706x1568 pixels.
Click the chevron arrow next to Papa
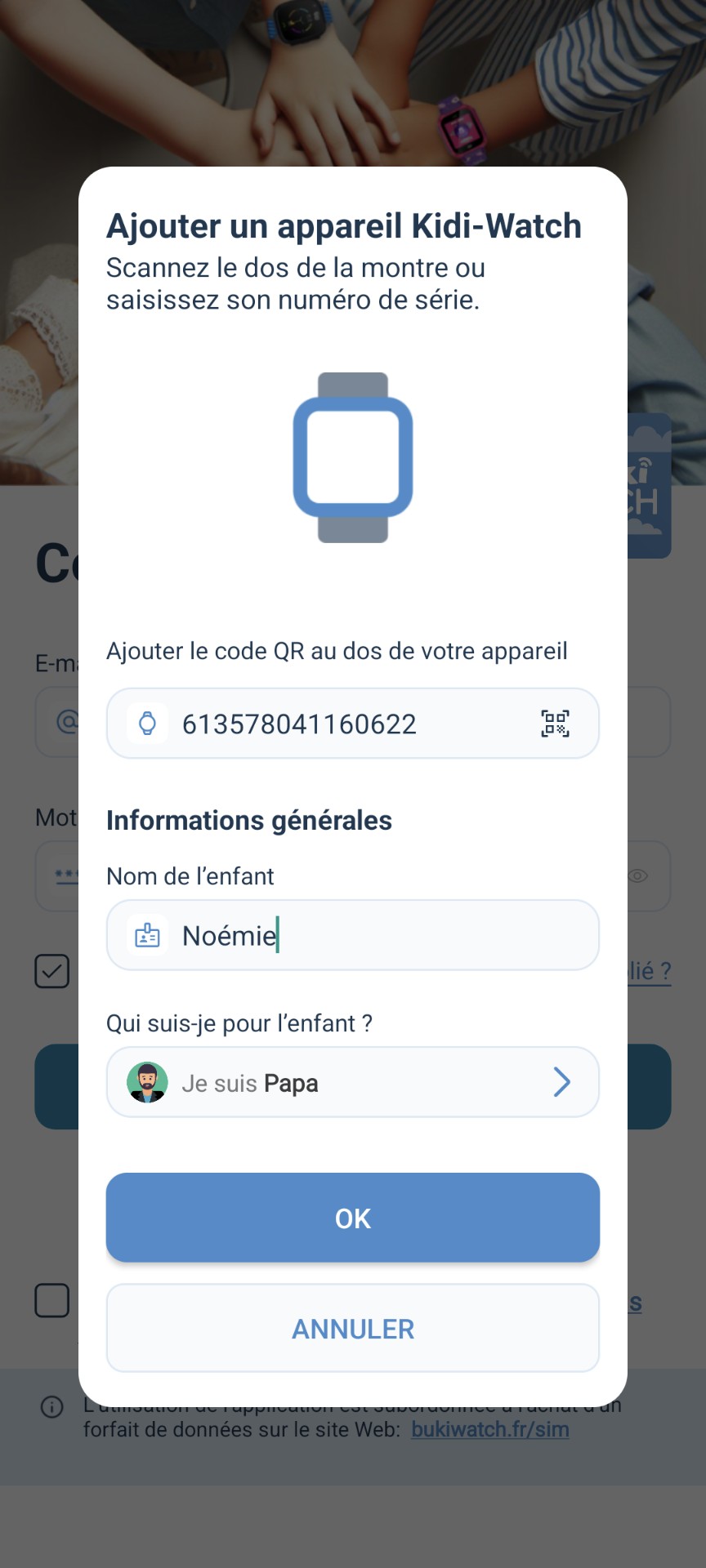pyautogui.click(x=561, y=1082)
